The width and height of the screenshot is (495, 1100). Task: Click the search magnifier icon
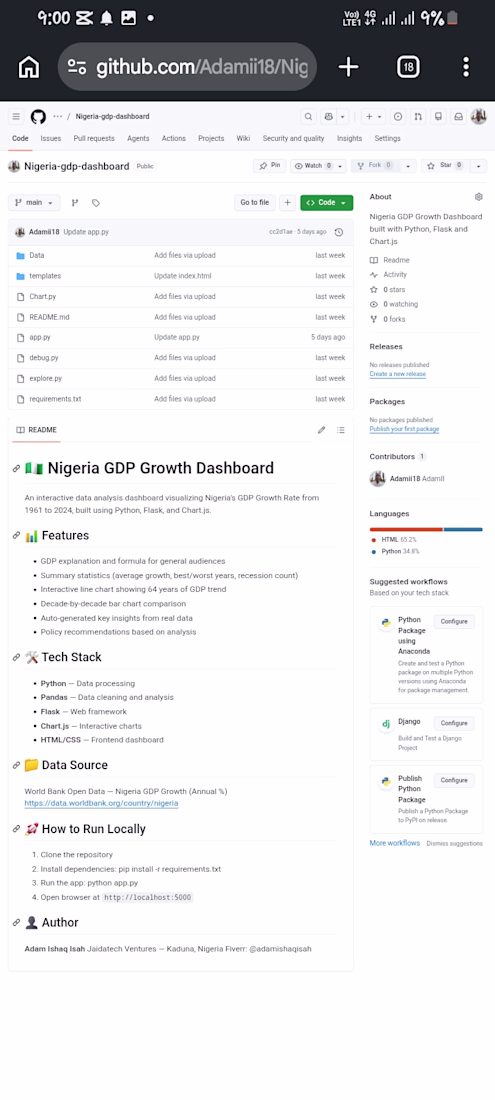coord(308,116)
